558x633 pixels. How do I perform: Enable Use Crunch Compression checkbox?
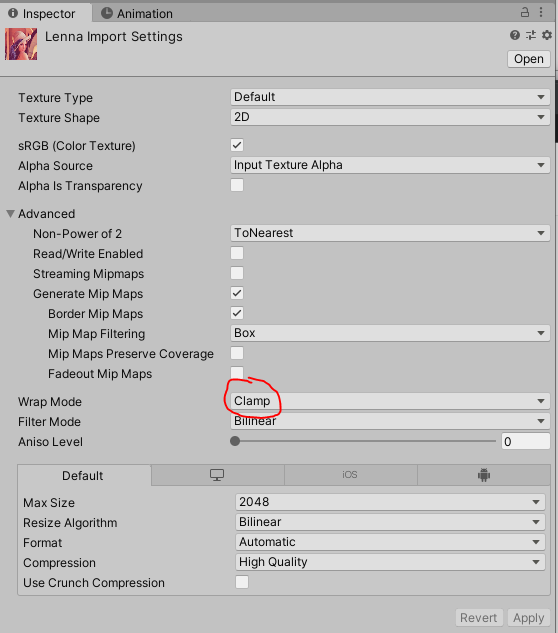coord(242,582)
